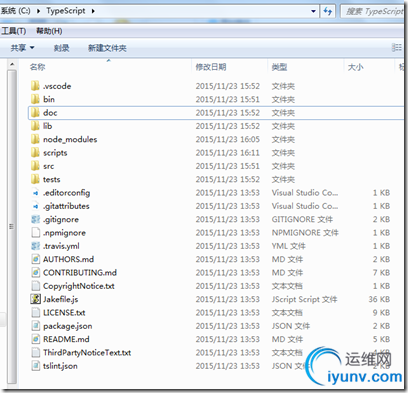Click the NPMIGNORE 文件 type cell
The image size is (408, 393).
305,233
